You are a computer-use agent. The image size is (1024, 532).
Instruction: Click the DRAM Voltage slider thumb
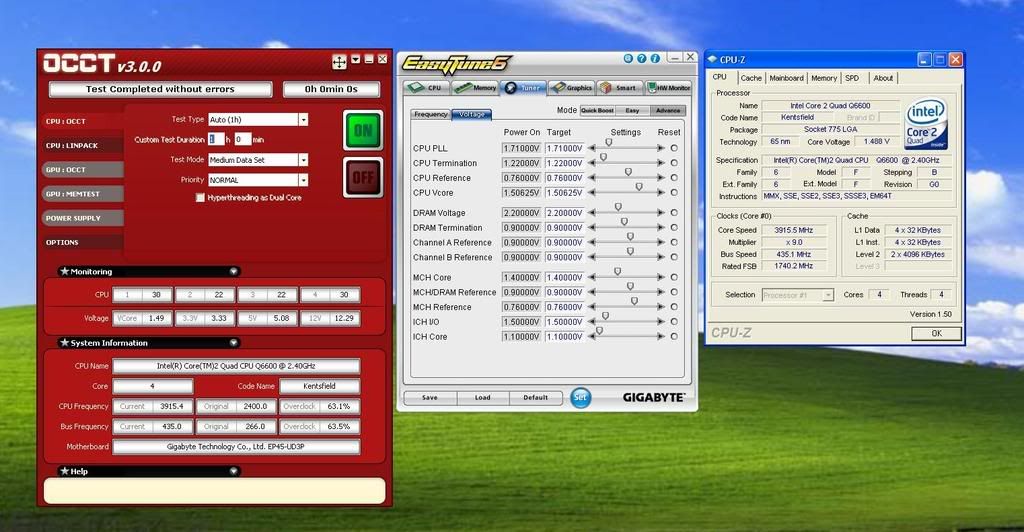[618, 207]
